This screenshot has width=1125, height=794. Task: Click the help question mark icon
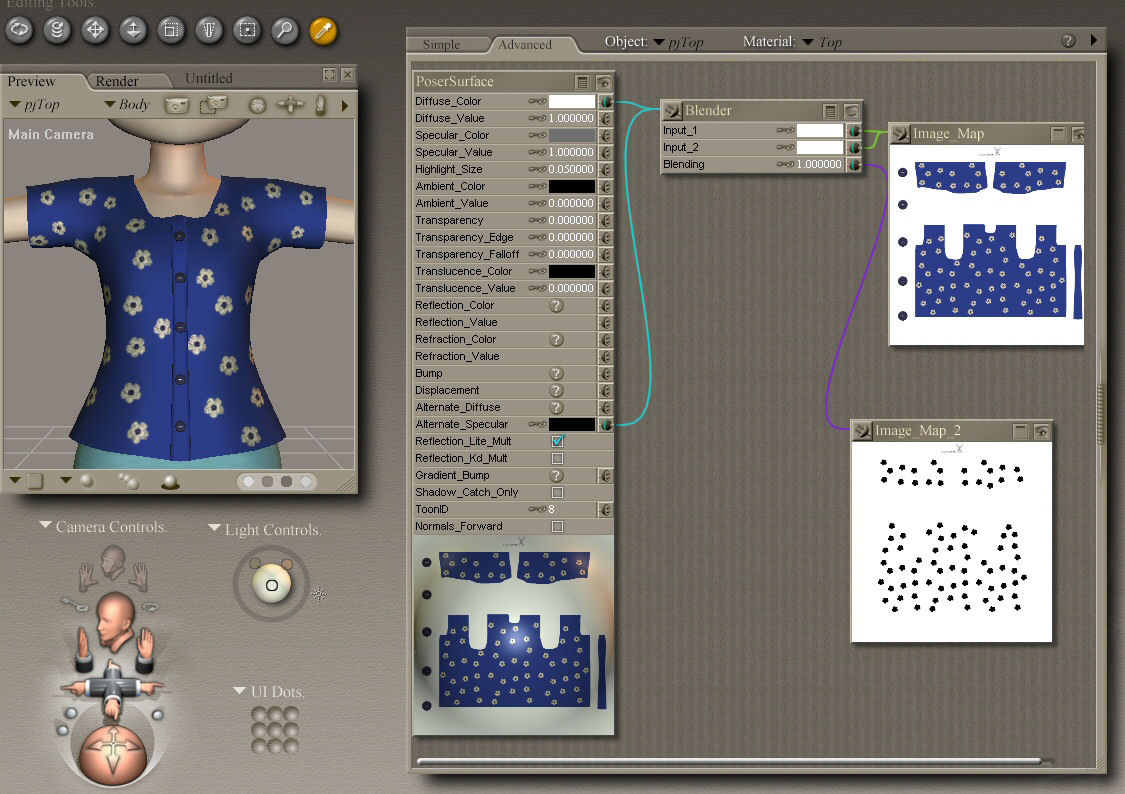[1068, 41]
